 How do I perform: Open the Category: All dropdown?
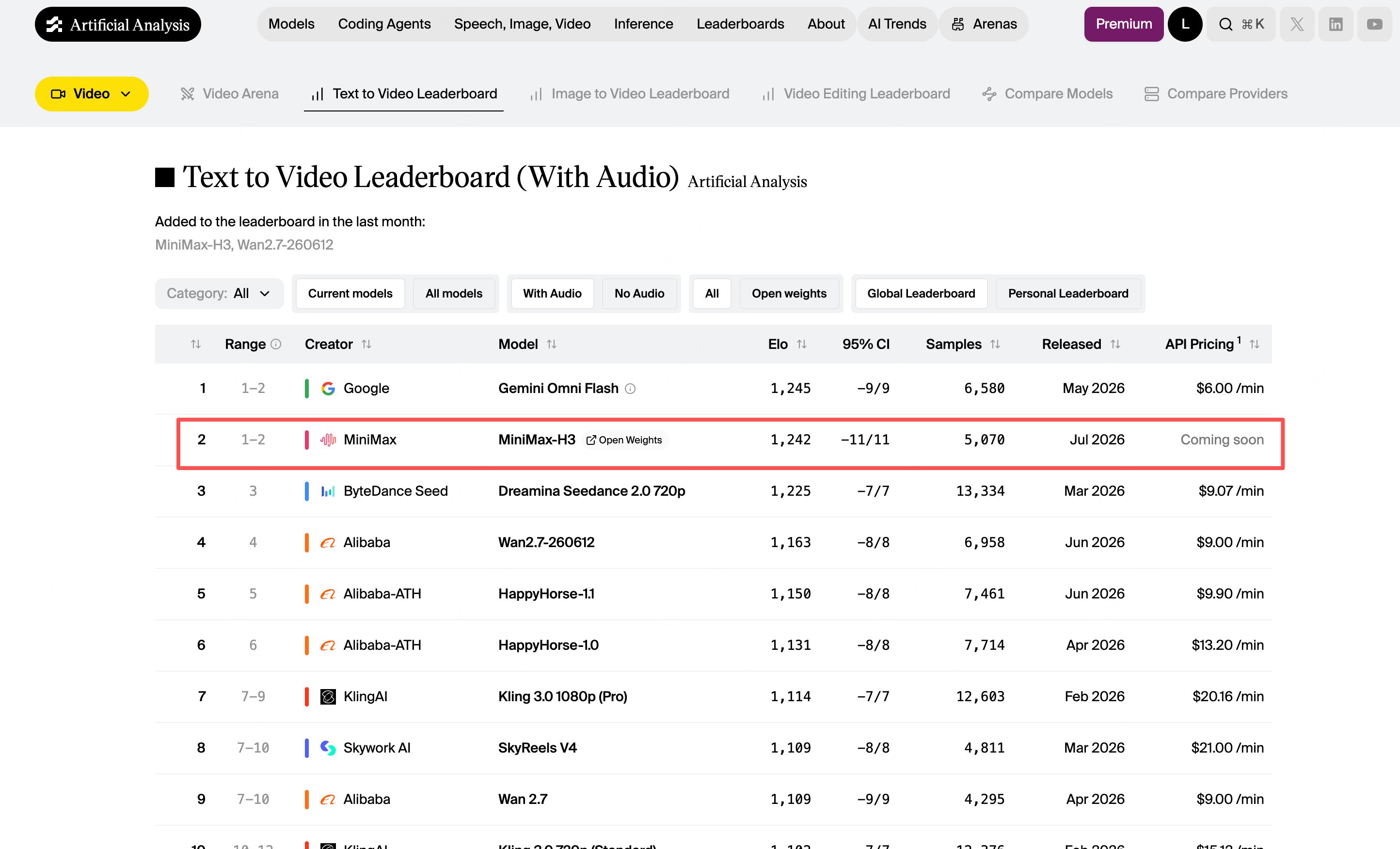coord(219,294)
